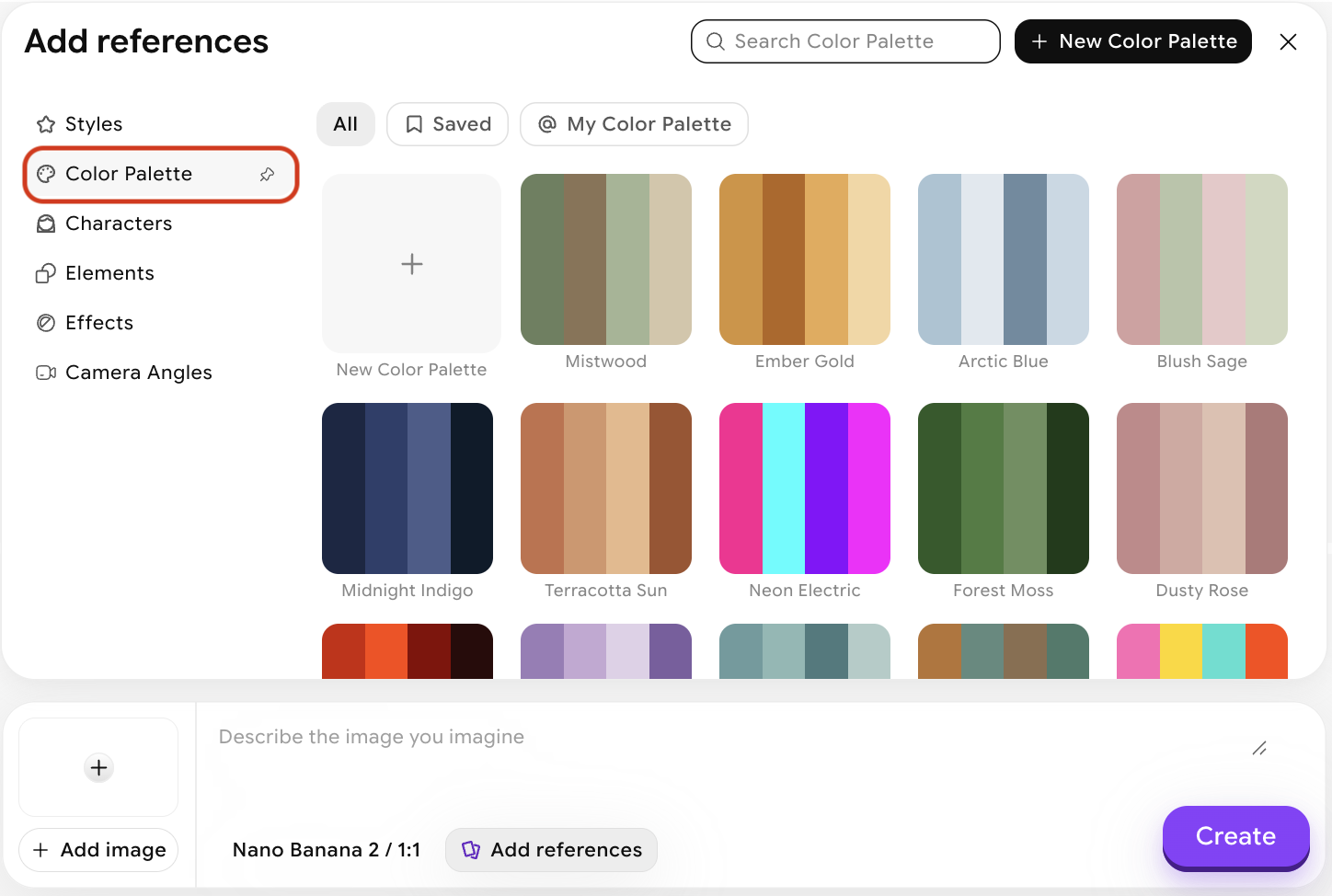The image size is (1332, 896).
Task: Click the empty New Color Palette tile
Action: click(x=411, y=264)
